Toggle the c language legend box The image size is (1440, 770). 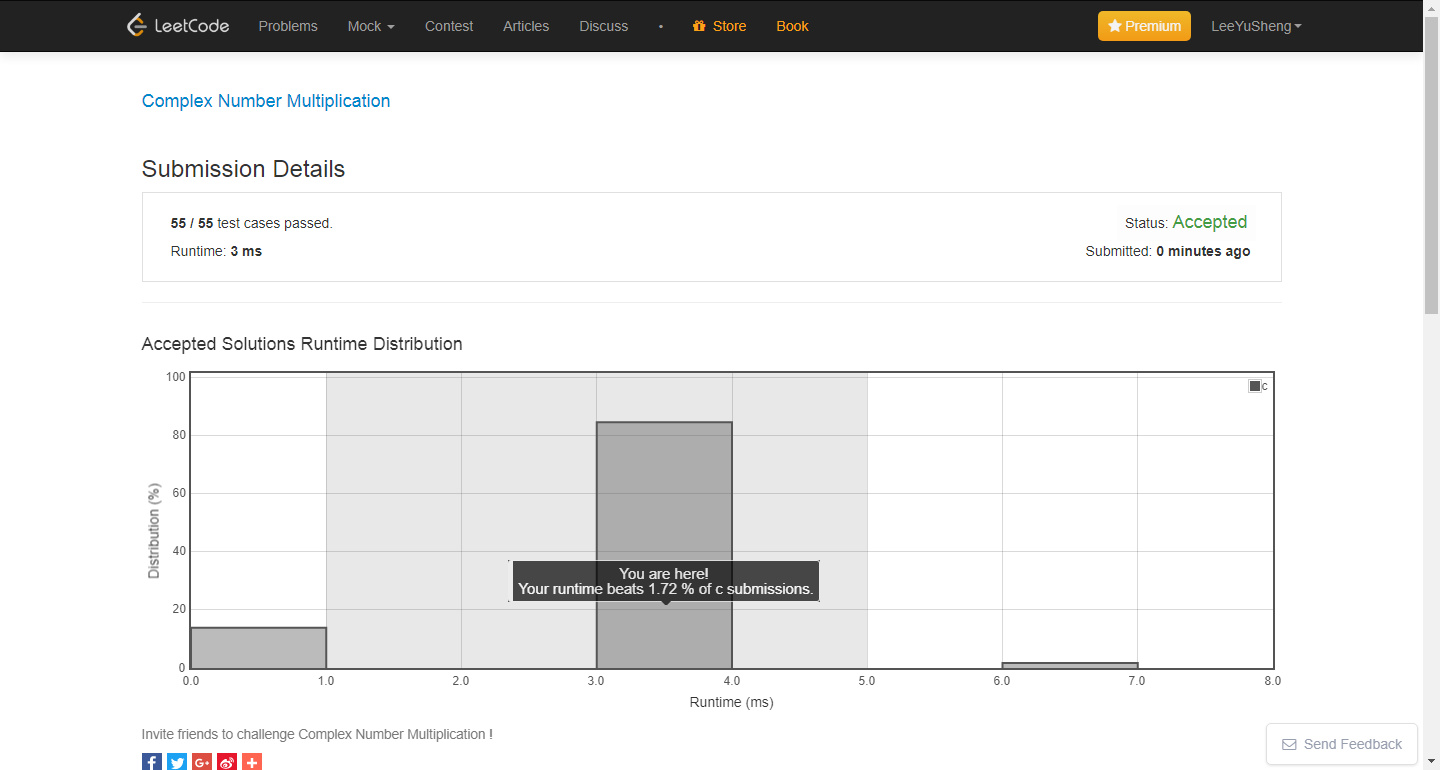1254,386
